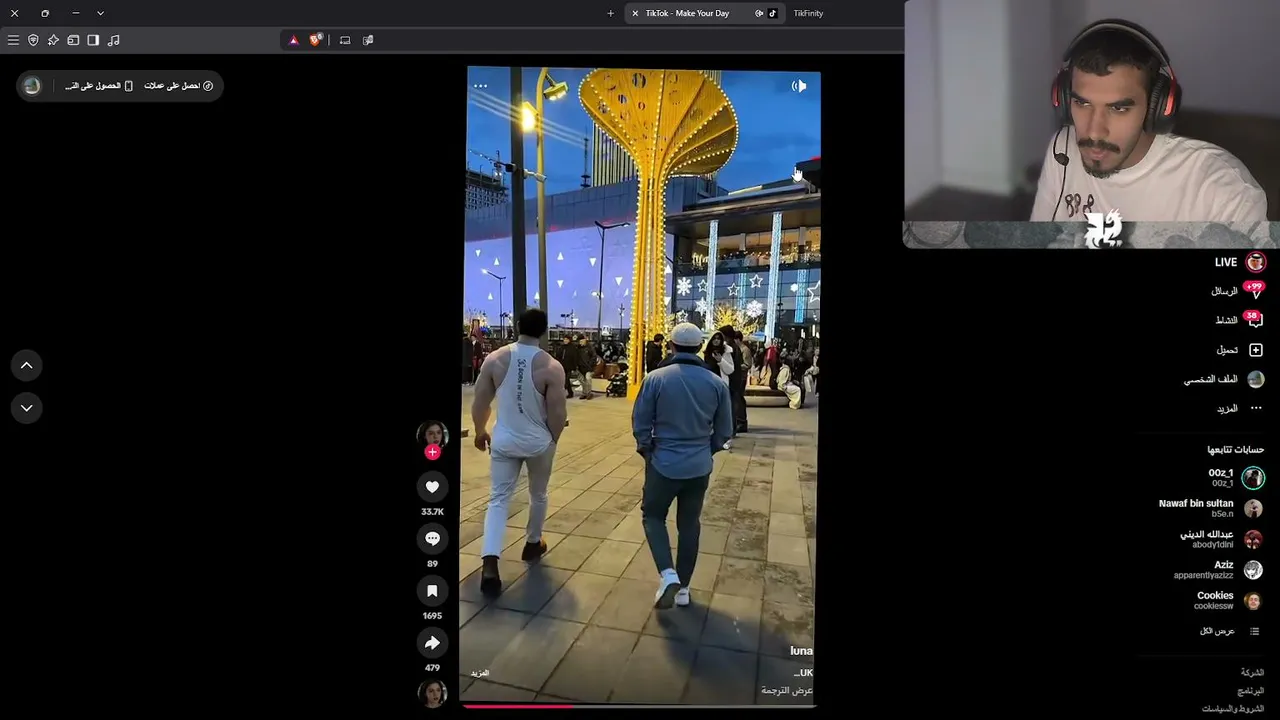The width and height of the screenshot is (1280, 720).
Task: Save video with the bookmark icon
Action: point(432,591)
